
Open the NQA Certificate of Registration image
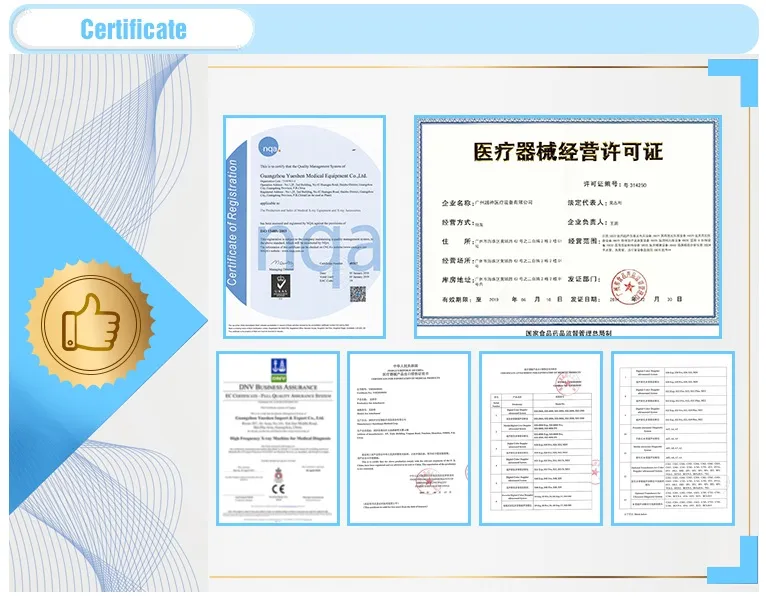tap(304, 230)
